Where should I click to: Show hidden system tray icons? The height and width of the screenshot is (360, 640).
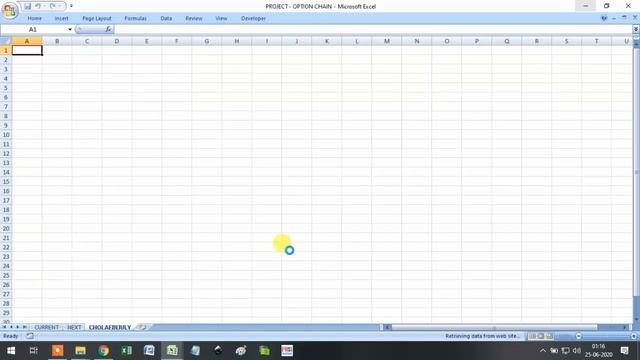tap(542, 351)
